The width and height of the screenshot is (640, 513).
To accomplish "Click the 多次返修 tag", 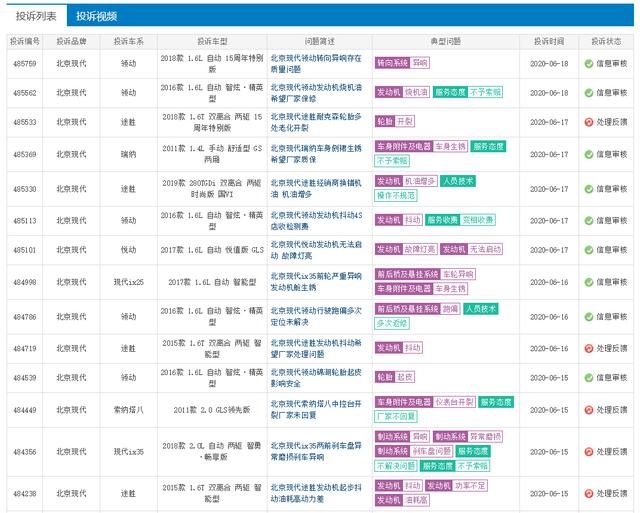I will pos(392,323).
